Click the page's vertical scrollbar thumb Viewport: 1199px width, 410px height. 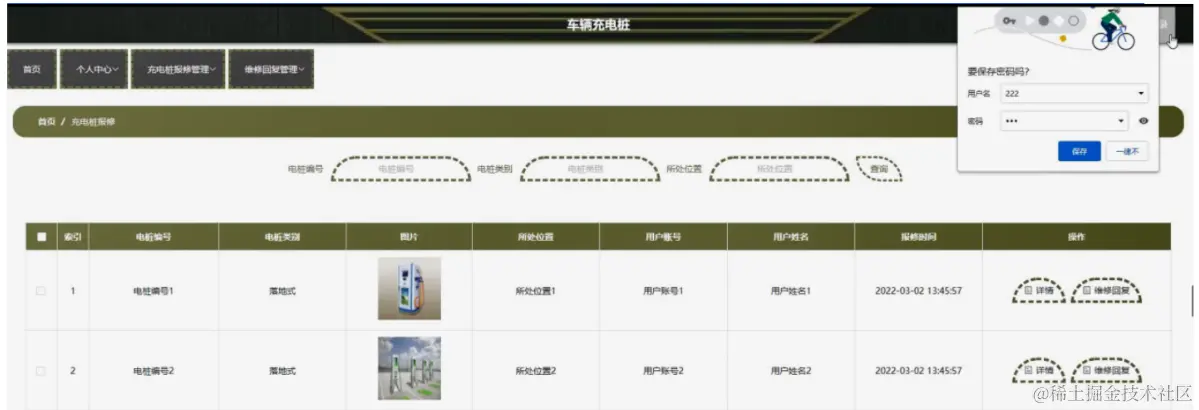1192,301
